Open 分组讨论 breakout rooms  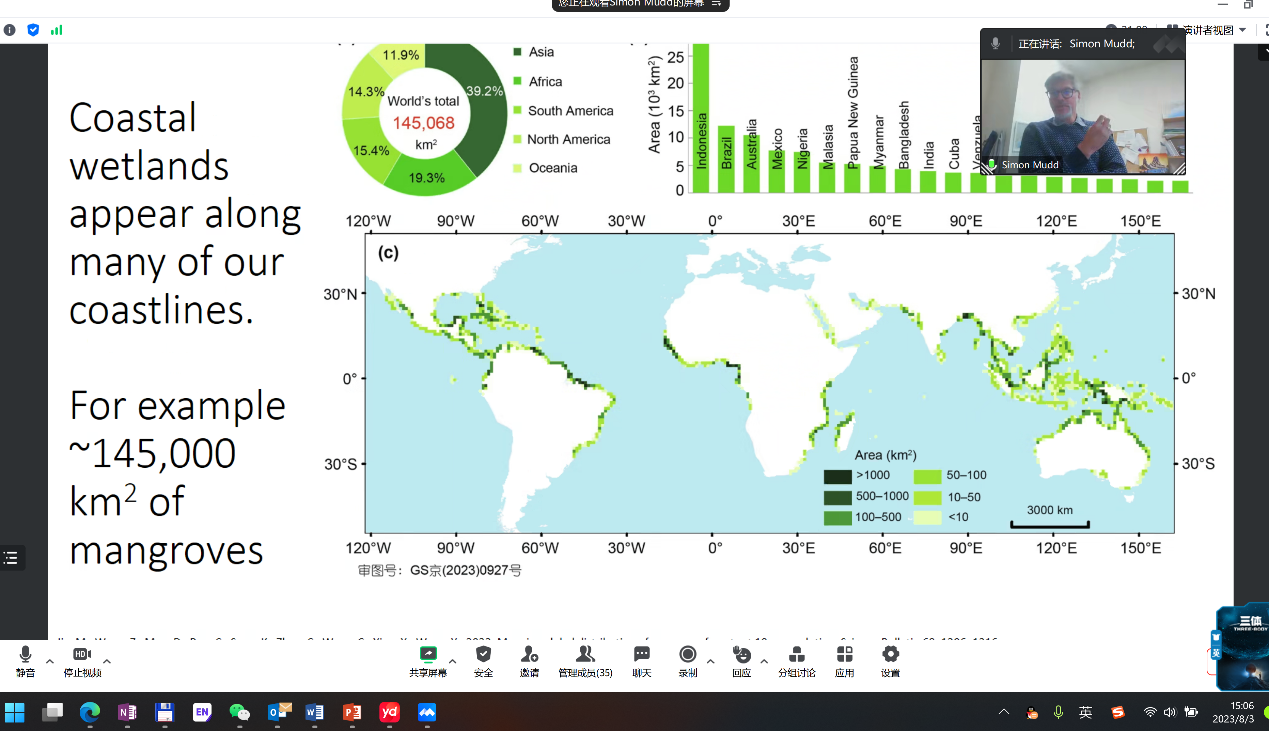click(797, 655)
